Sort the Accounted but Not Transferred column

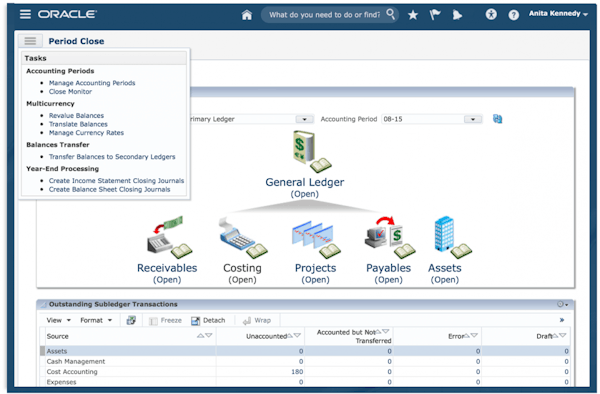[382, 331]
